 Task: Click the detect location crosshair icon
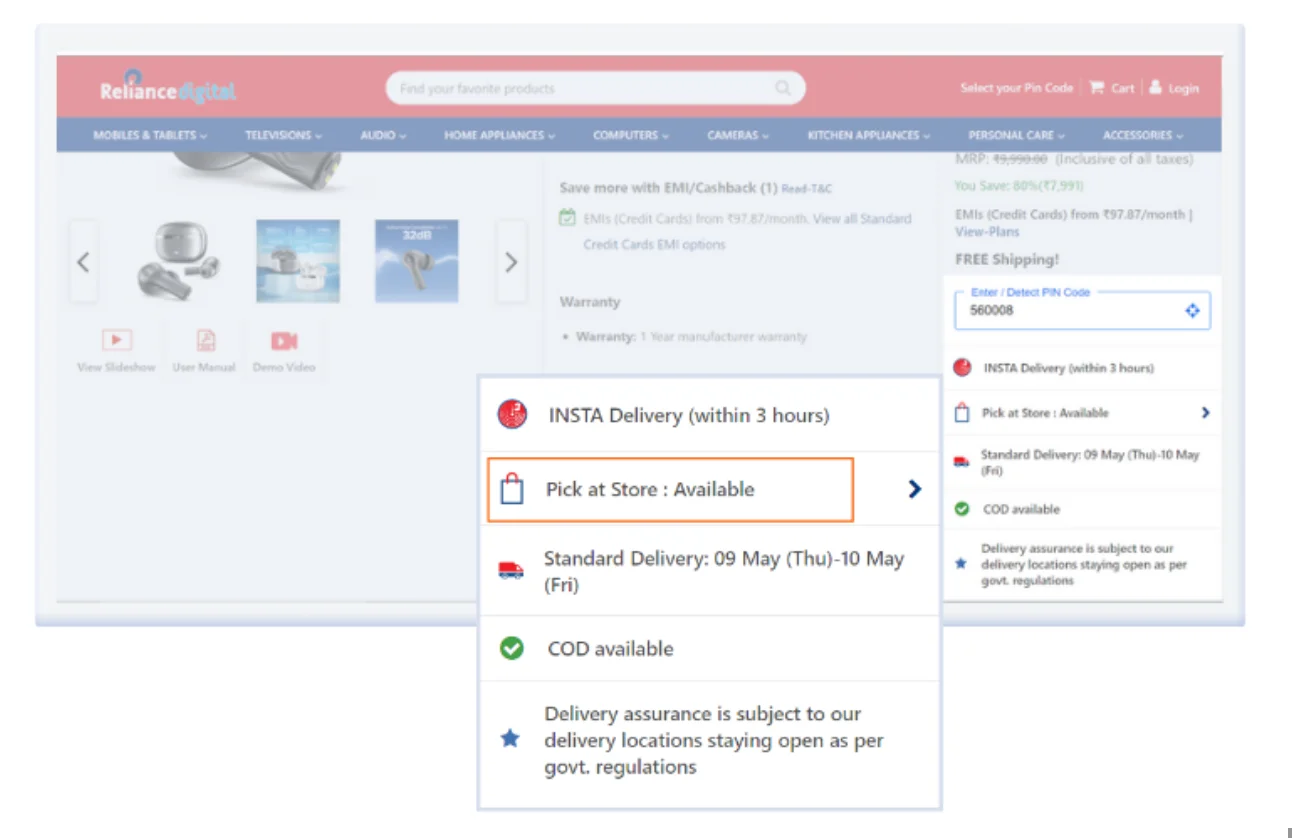[x=1192, y=311]
